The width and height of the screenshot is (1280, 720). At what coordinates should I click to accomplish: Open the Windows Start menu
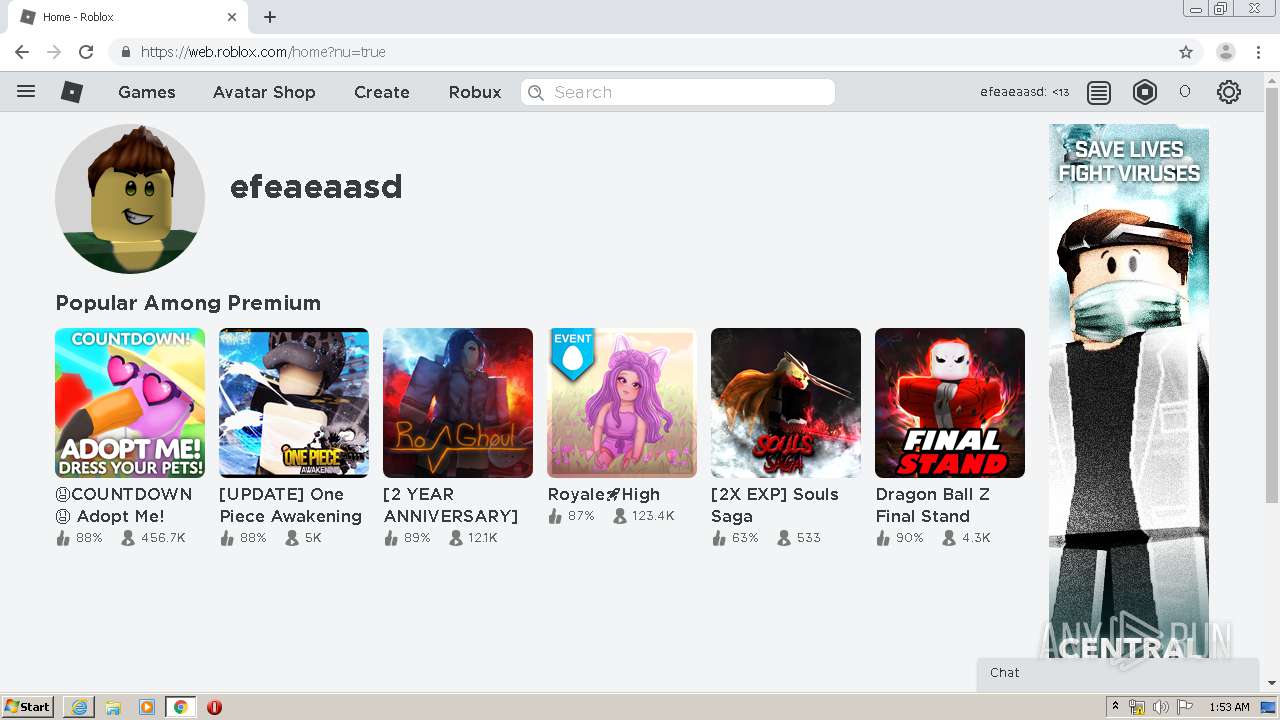pos(28,707)
